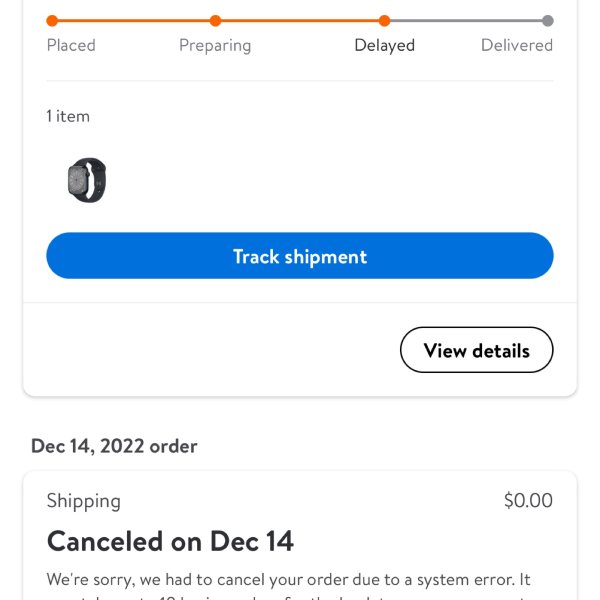Screen dimensions: 600x600
Task: Select the Placed status label
Action: tap(71, 45)
